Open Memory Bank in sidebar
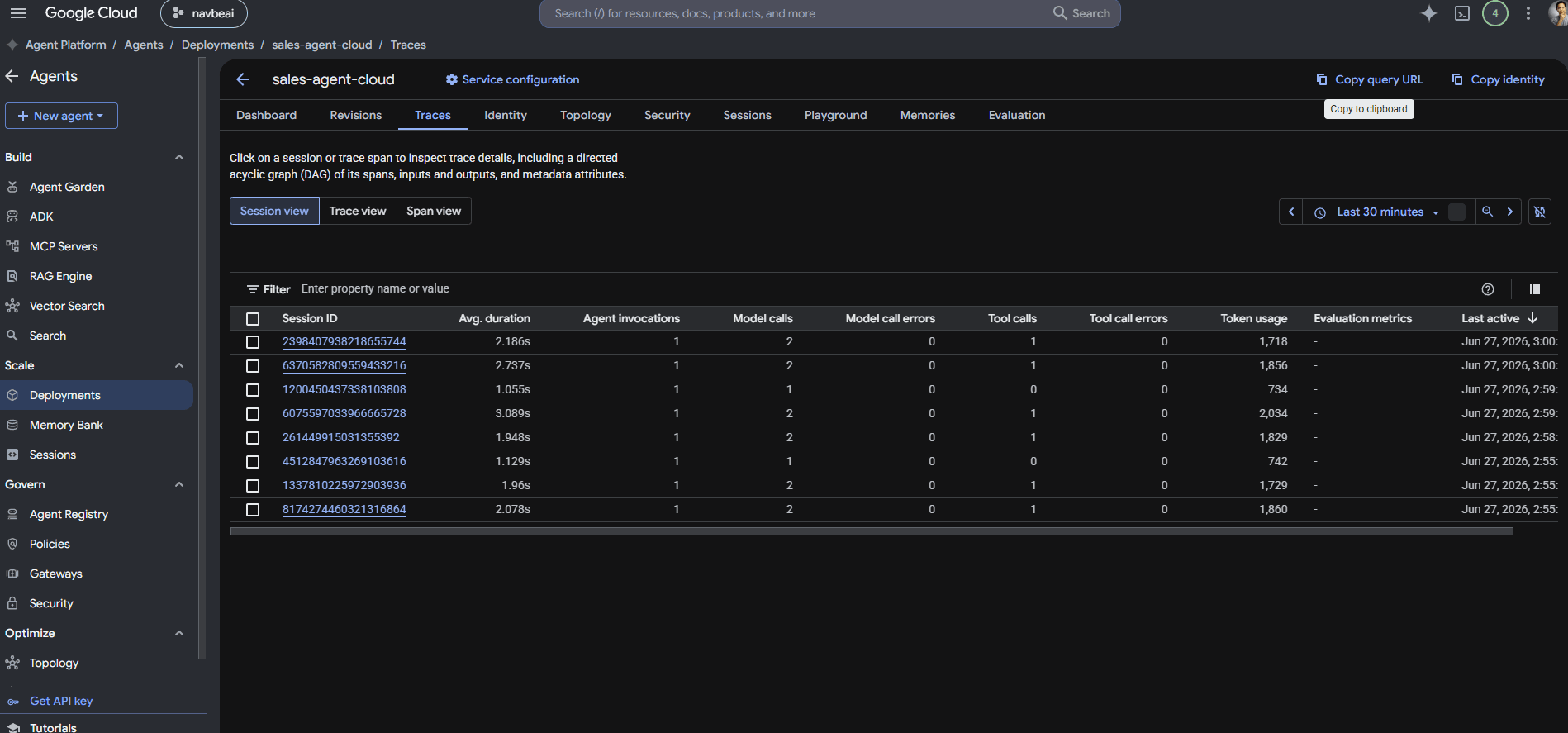The width and height of the screenshot is (1568, 733). click(x=66, y=425)
